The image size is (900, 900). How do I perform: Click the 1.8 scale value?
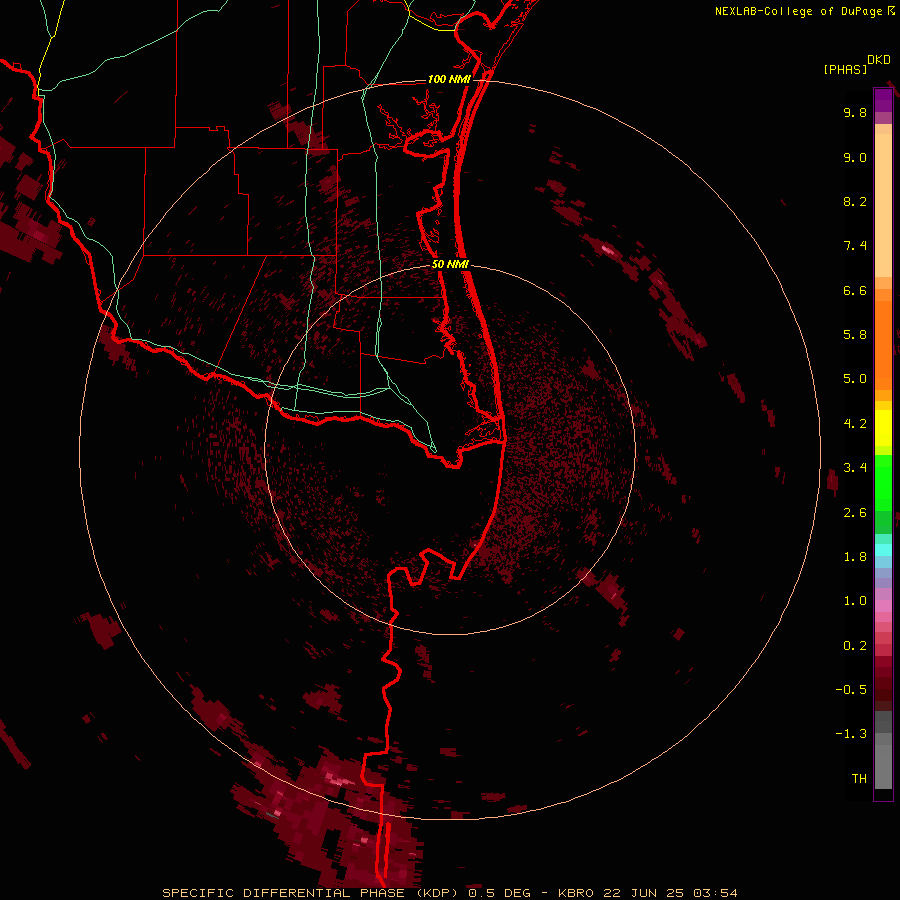pos(855,557)
